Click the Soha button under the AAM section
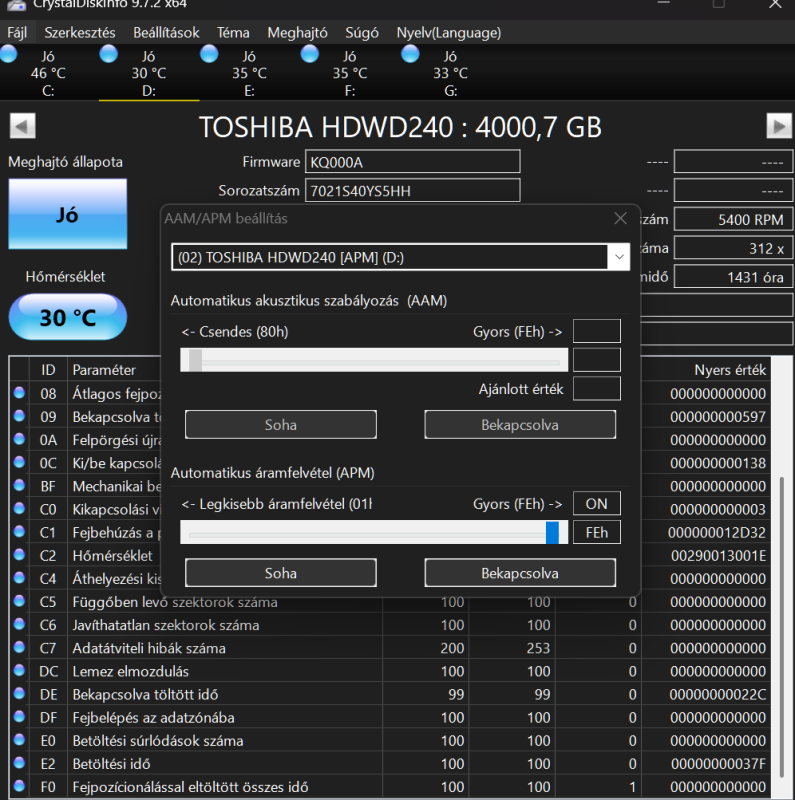This screenshot has width=795, height=800. click(280, 424)
